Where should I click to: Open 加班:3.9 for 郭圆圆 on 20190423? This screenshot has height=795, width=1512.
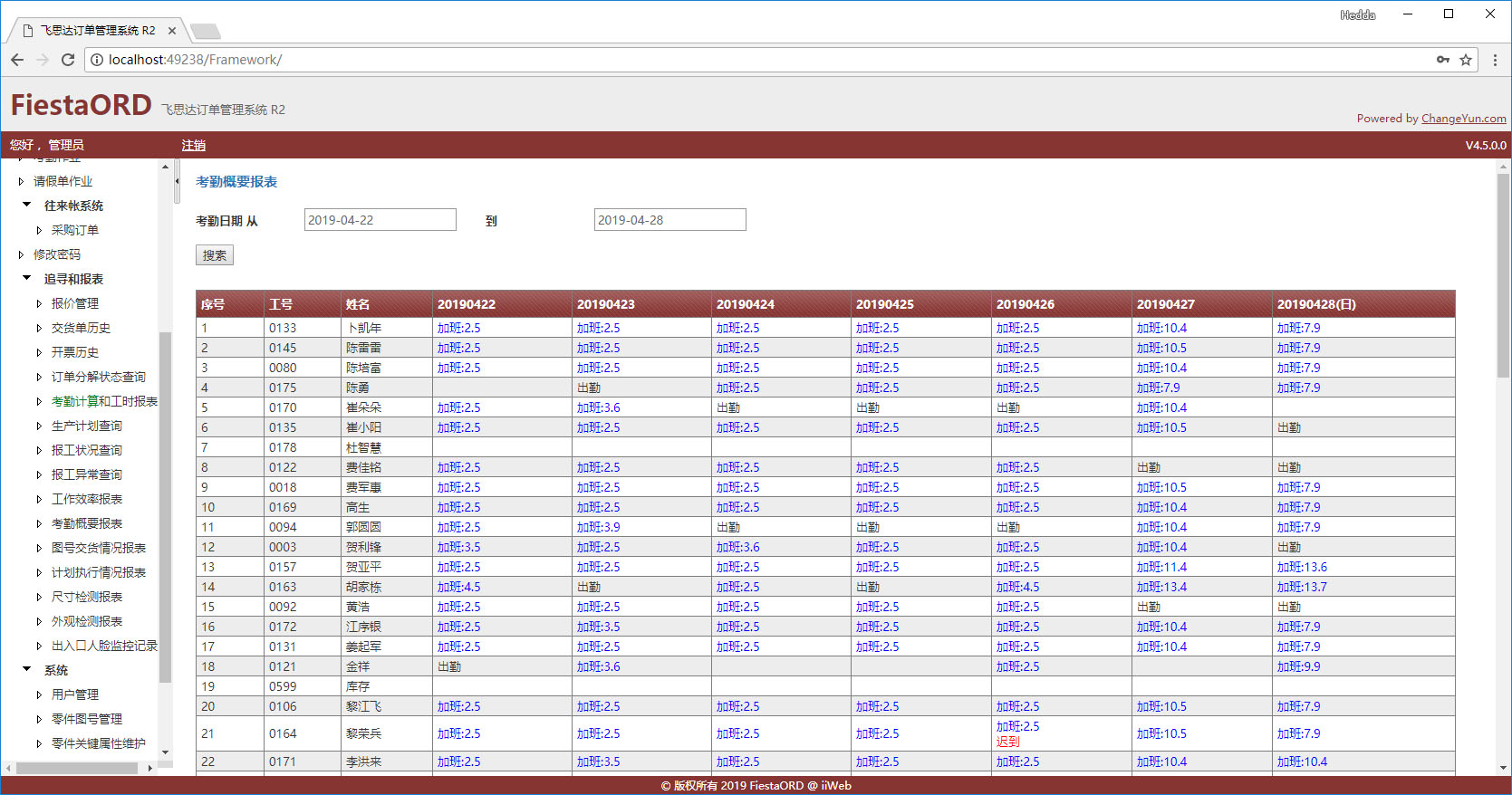tap(599, 527)
